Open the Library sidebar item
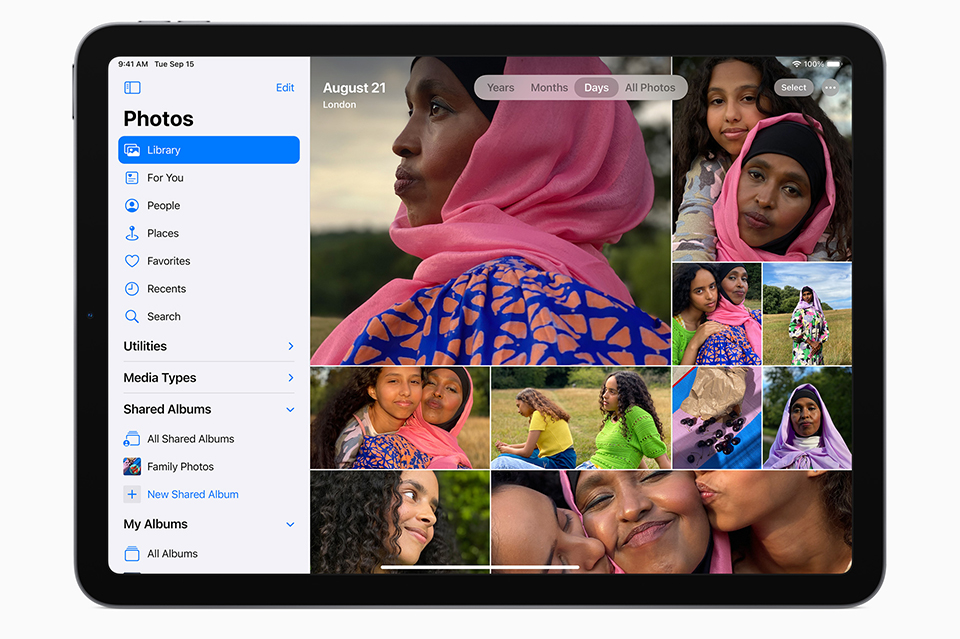 tap(209, 150)
